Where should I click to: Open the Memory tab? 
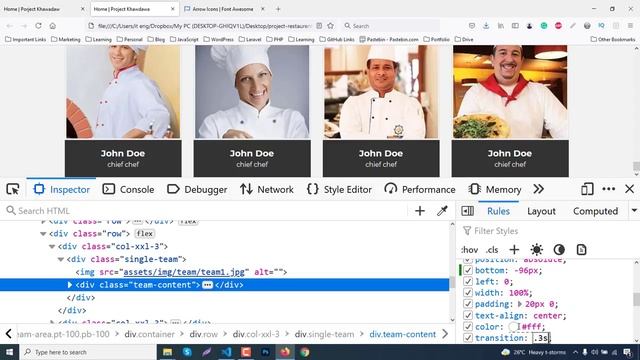[x=495, y=189]
